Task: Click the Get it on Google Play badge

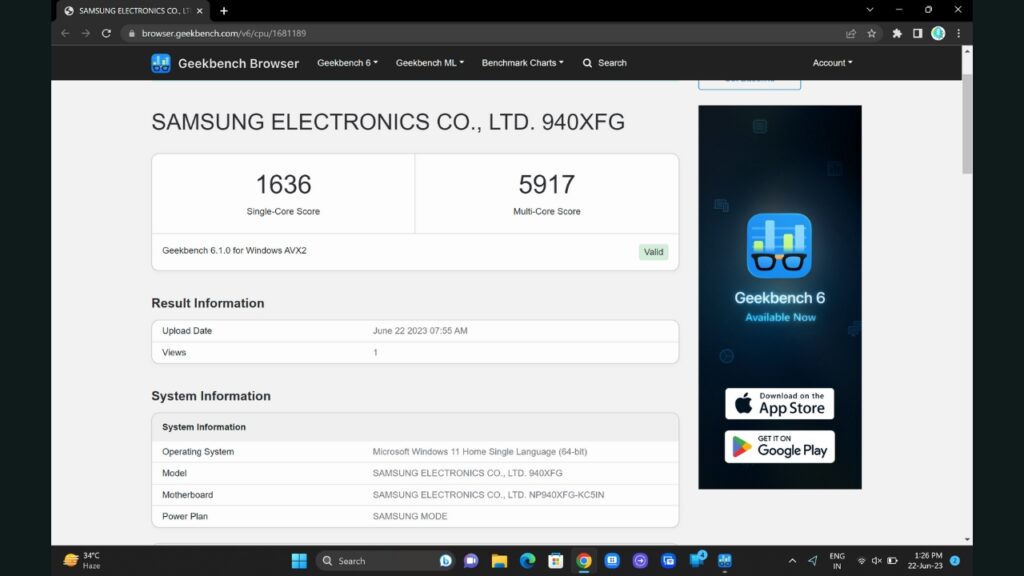Action: 779,447
